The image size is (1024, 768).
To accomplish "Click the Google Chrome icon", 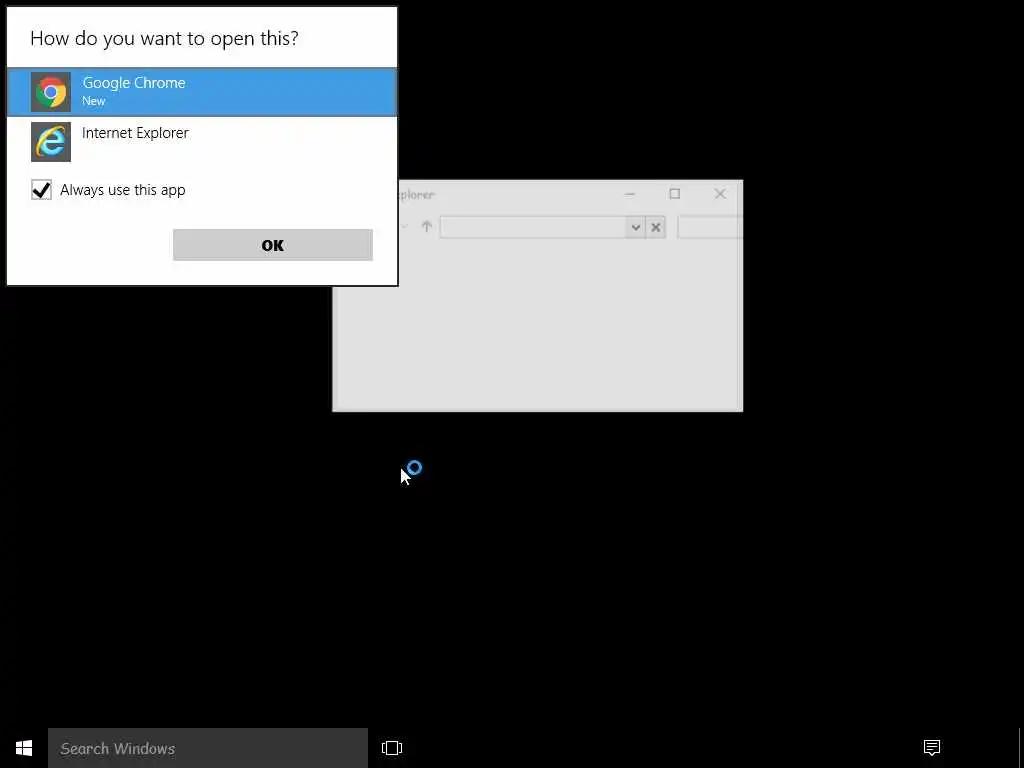I will pyautogui.click(x=51, y=92).
